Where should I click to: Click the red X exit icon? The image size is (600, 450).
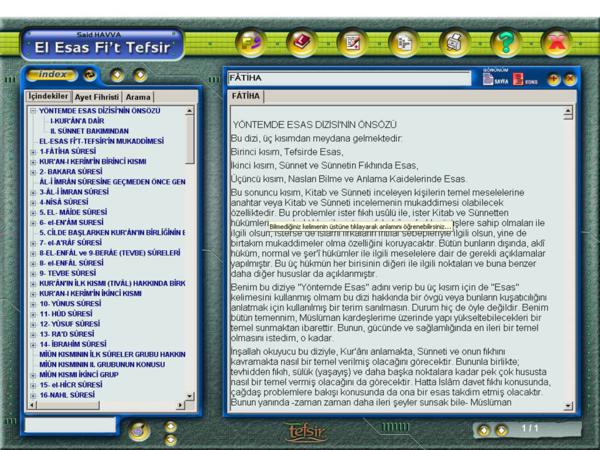556,43
